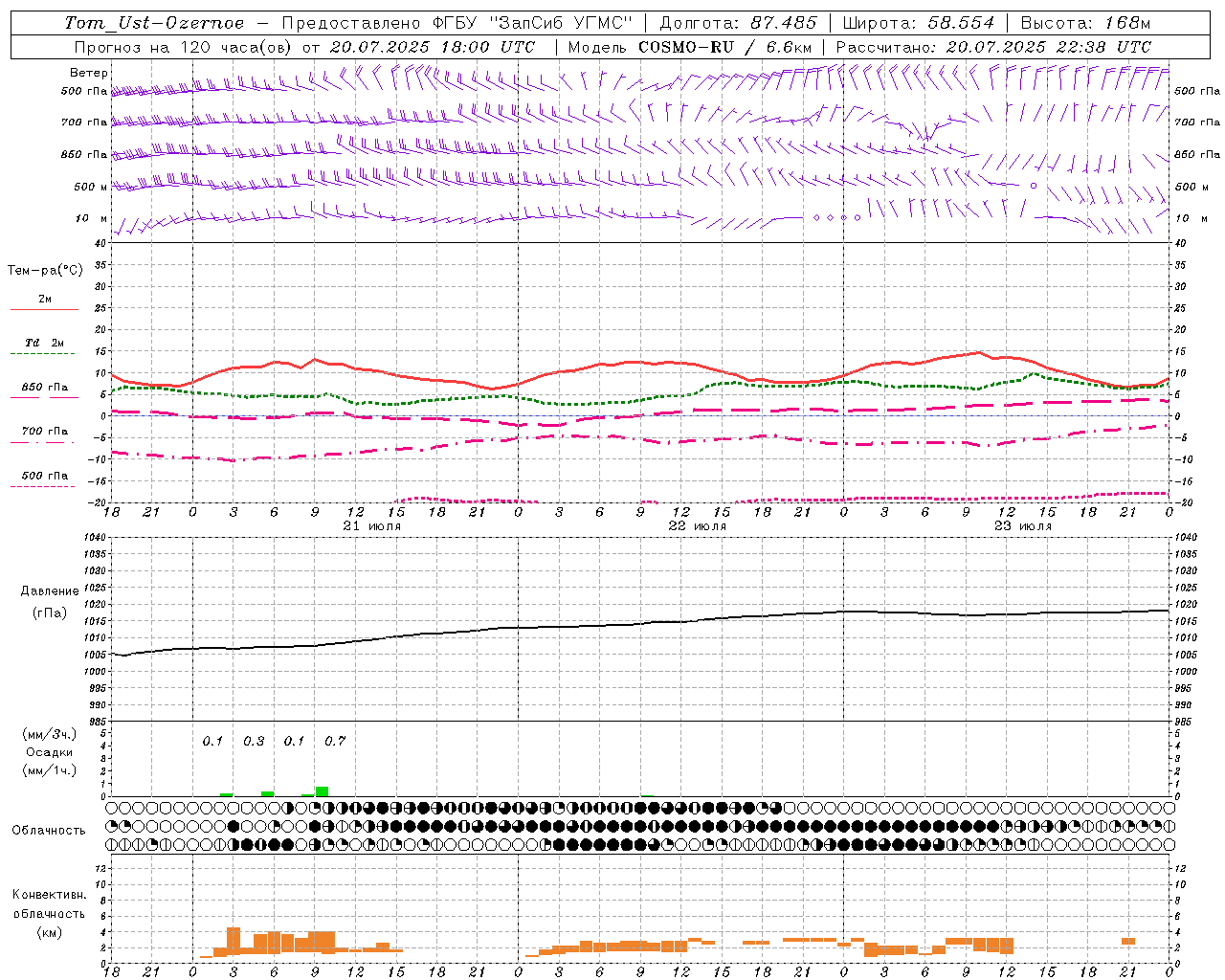Viewport: 1225px width, 980px height.
Task: Click the Высота: 168м field
Action: pos(1085,23)
